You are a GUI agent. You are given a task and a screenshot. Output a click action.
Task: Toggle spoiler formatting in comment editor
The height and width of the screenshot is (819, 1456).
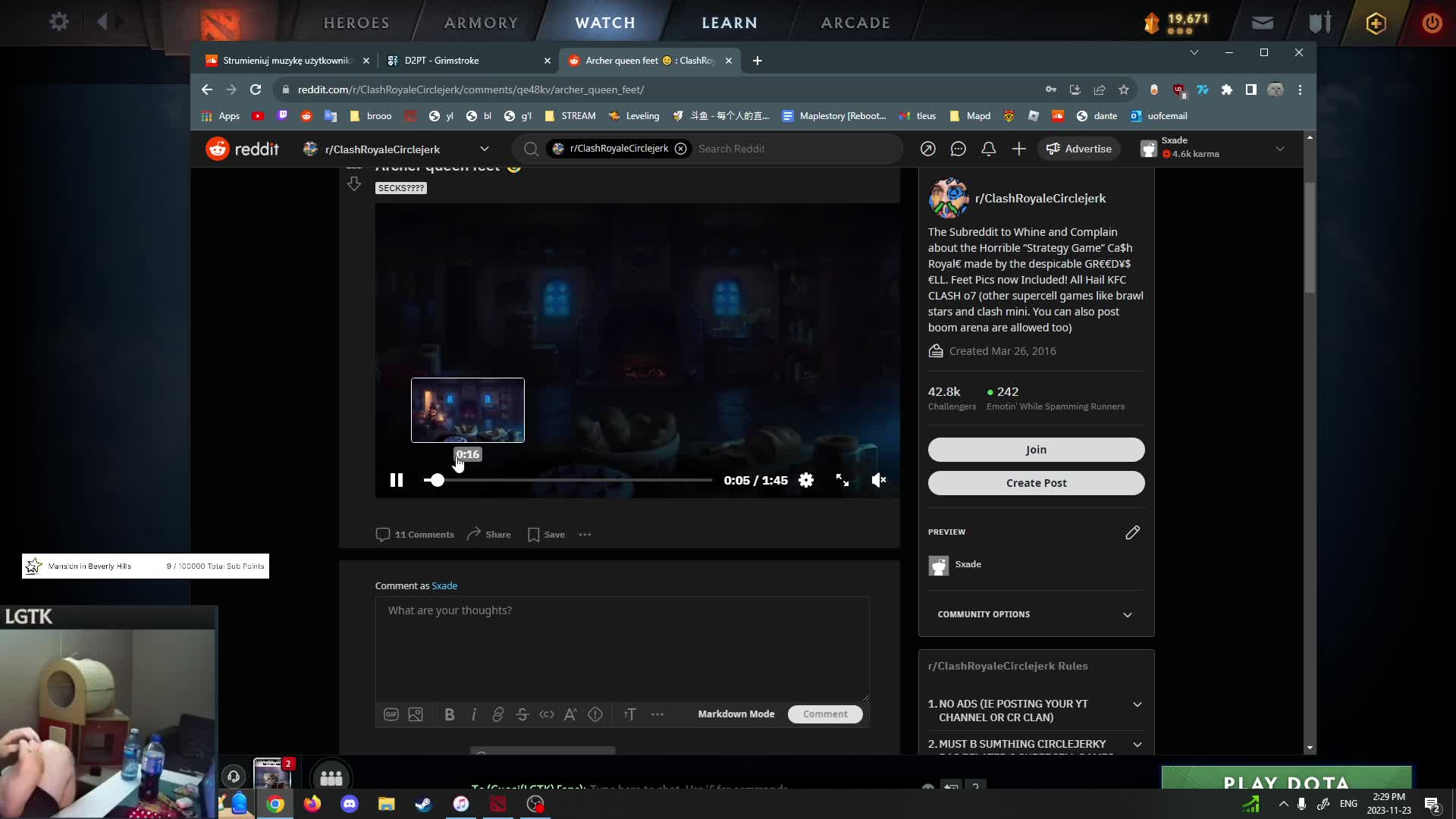(595, 714)
